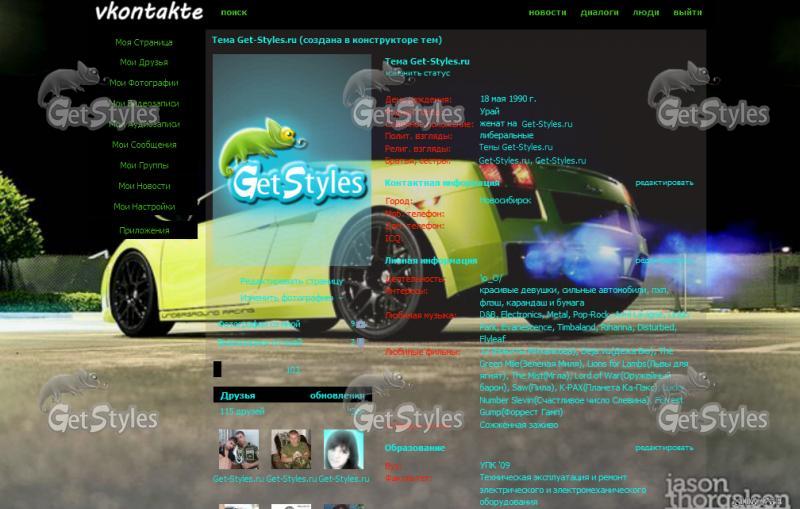The width and height of the screenshot is (800, 509).
Task: Open the video icon beside Видеозаписи со мной
Action: point(361,342)
